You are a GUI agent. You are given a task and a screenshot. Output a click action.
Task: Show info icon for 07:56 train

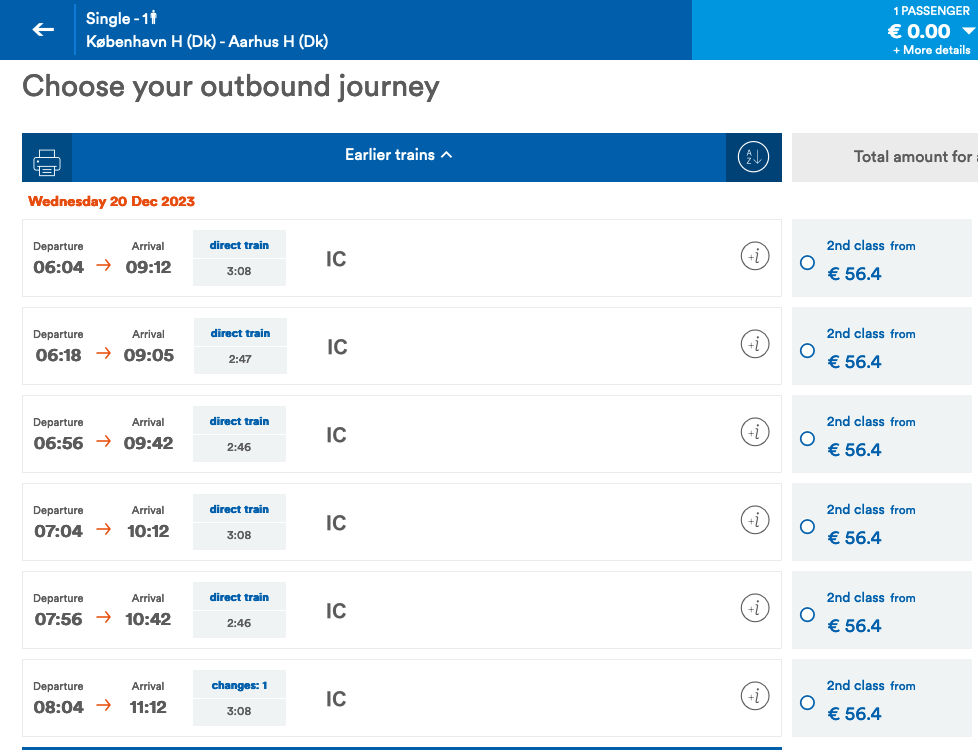(x=755, y=608)
